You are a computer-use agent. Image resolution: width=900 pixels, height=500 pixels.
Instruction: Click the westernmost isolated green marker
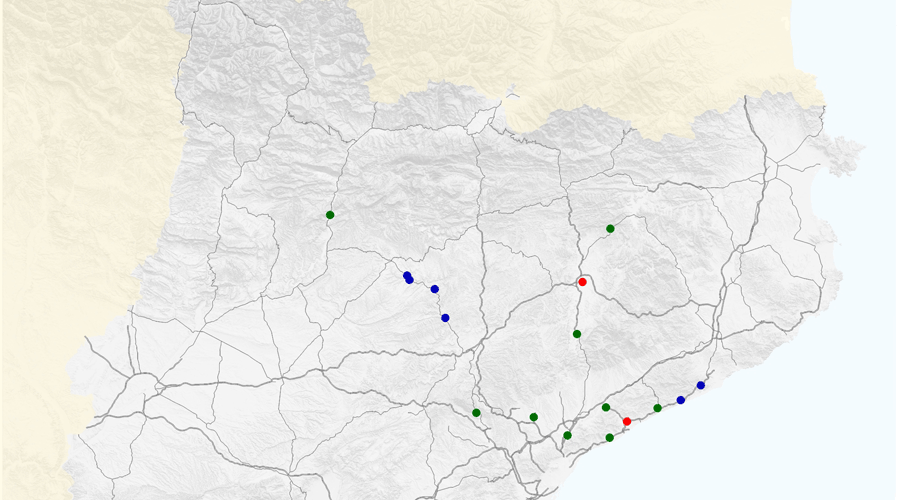[330, 215]
